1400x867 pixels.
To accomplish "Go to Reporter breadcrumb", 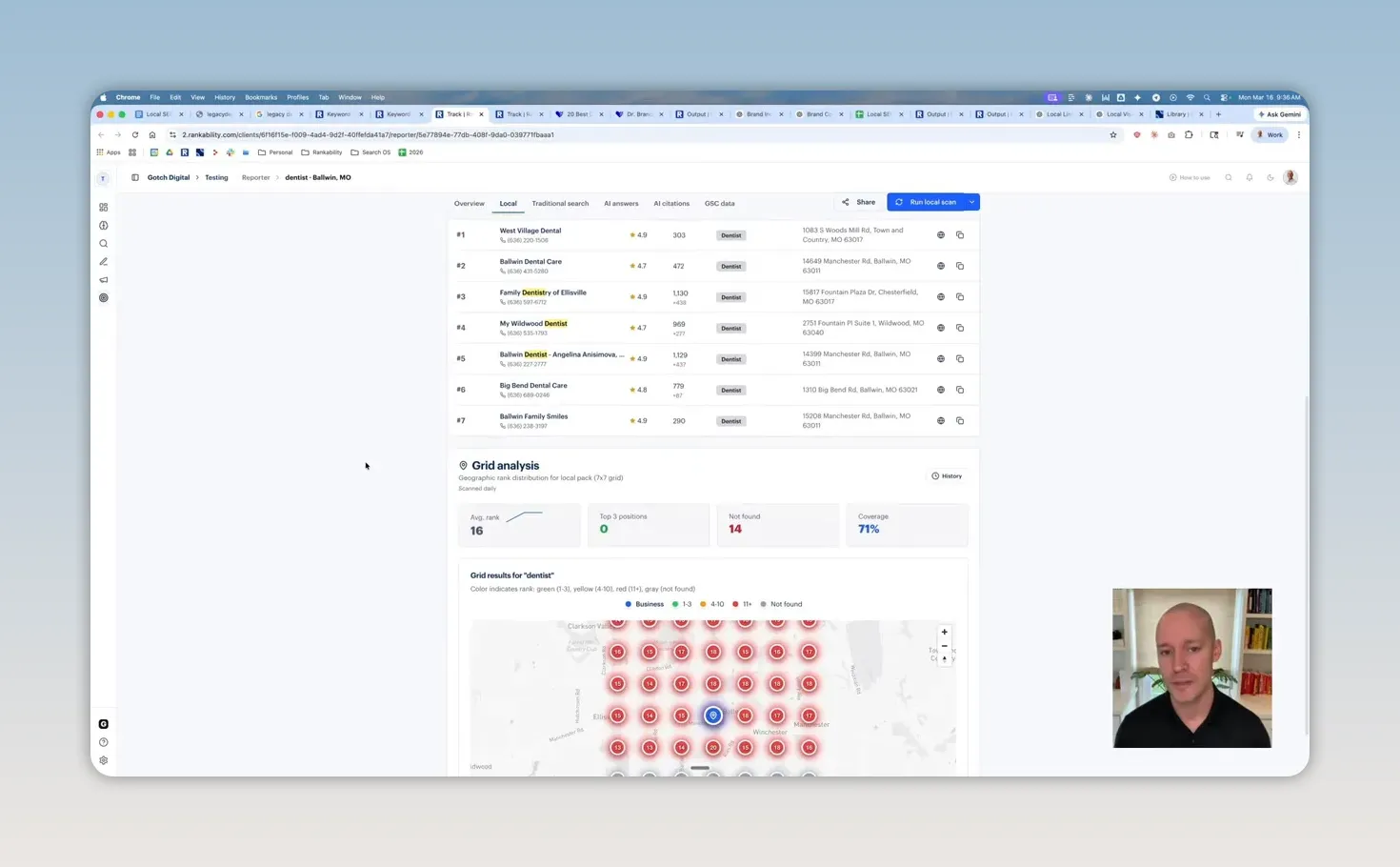I will [255, 178].
